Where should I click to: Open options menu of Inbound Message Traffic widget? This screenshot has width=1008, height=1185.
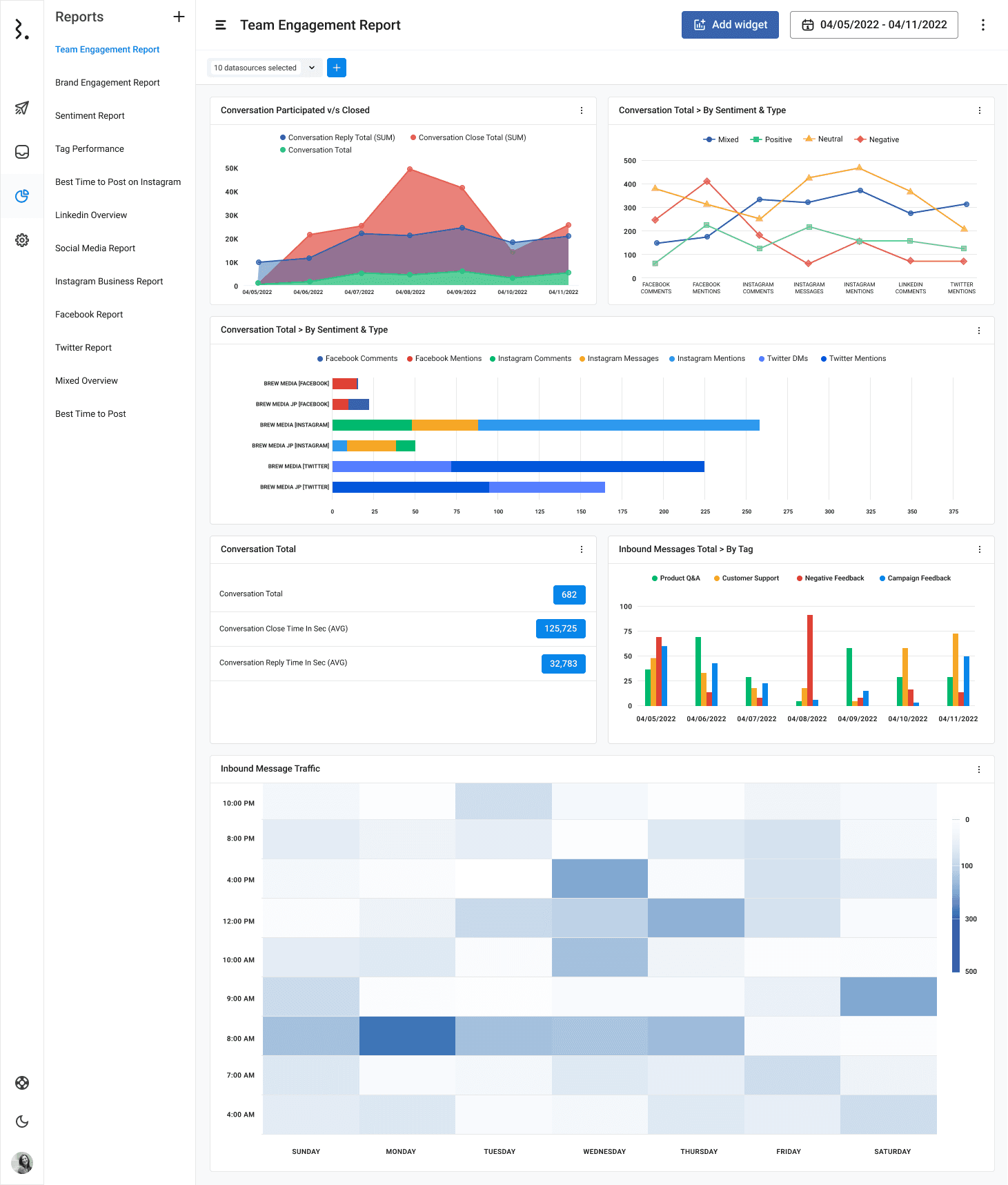click(979, 770)
